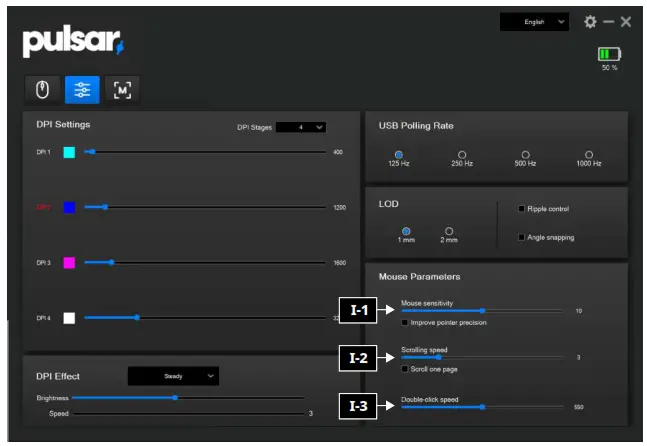Click the Mouse sensitivity value 10

[x=579, y=311]
